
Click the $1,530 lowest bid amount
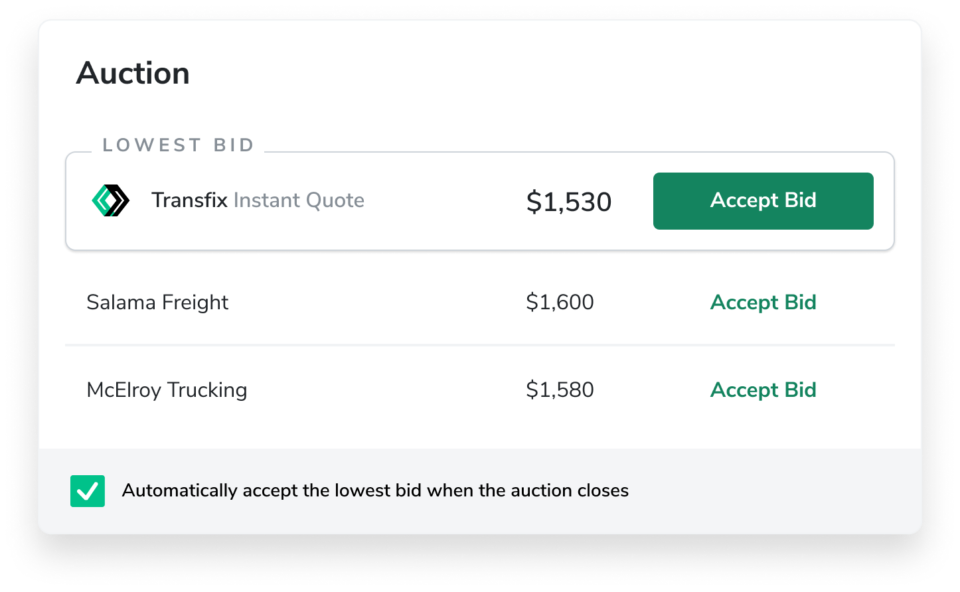(568, 202)
